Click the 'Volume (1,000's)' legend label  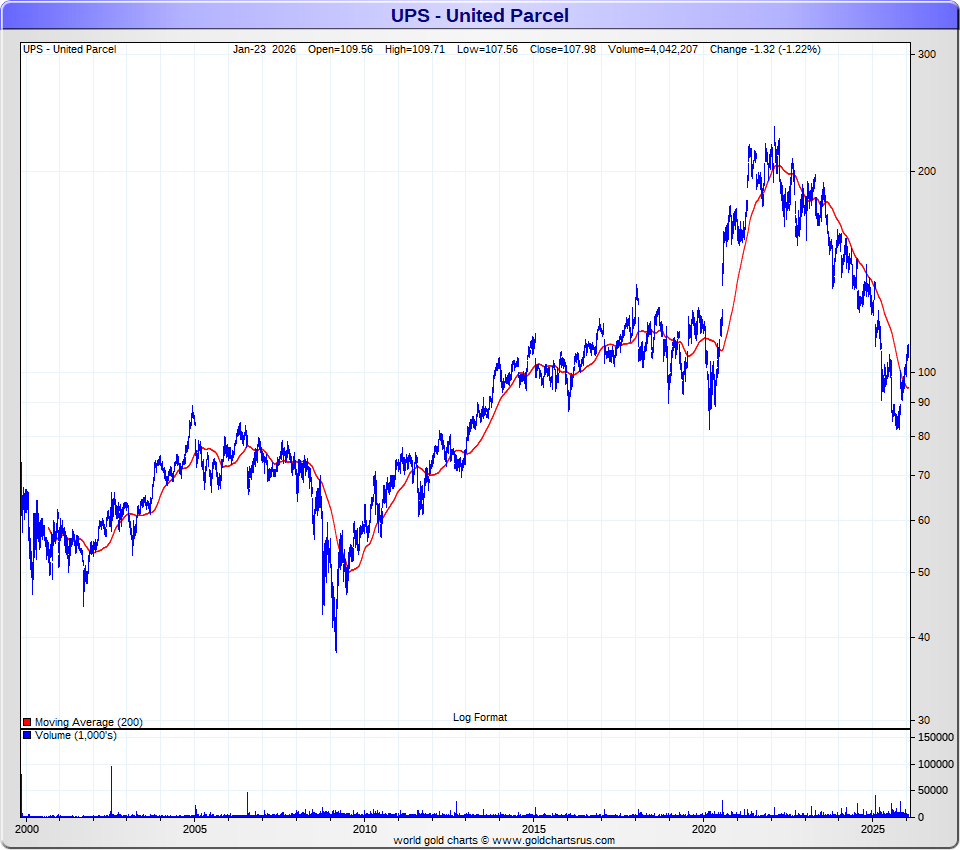tap(76, 735)
